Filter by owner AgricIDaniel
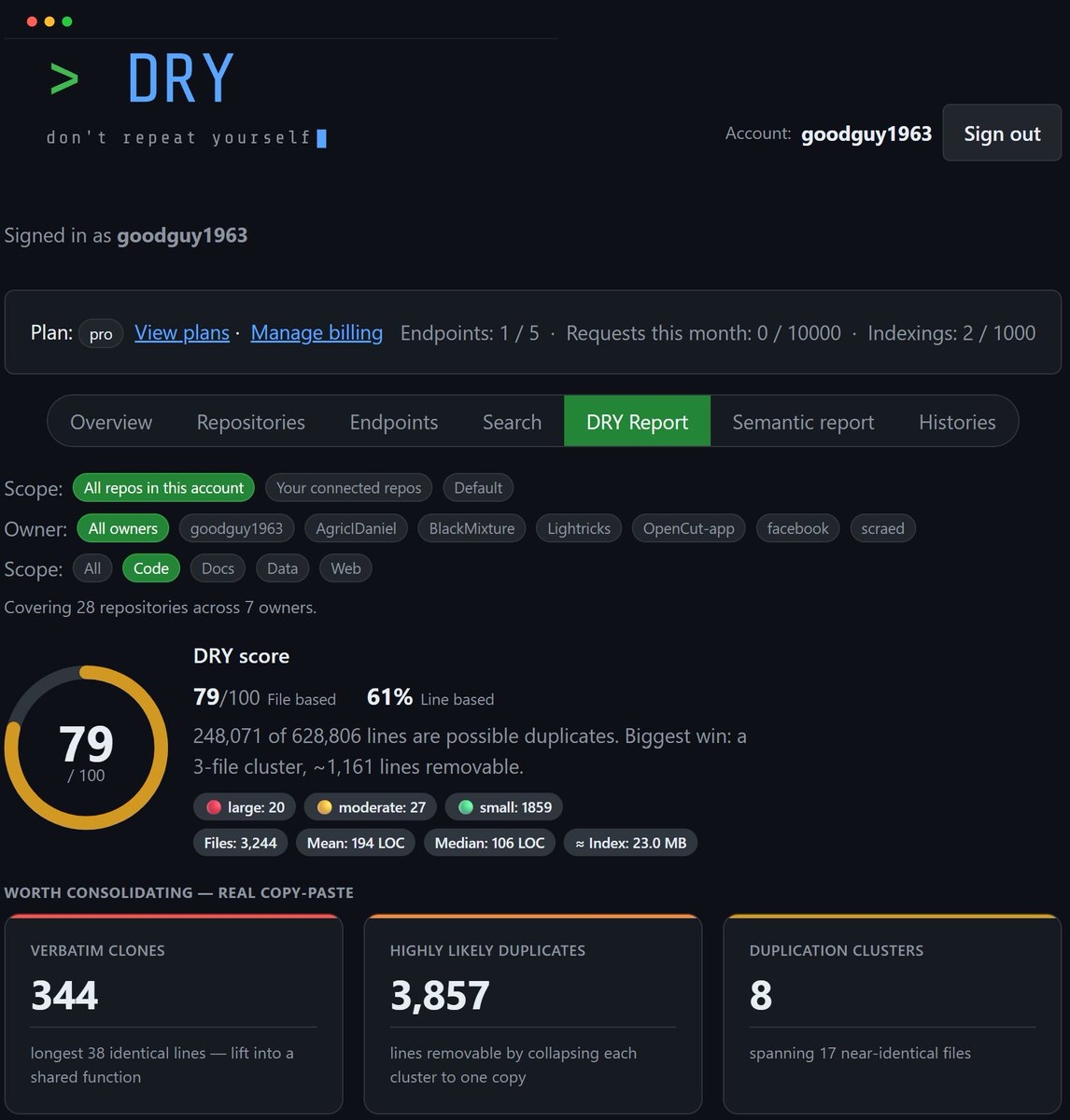Viewport: 1070px width, 1120px height. coord(356,528)
